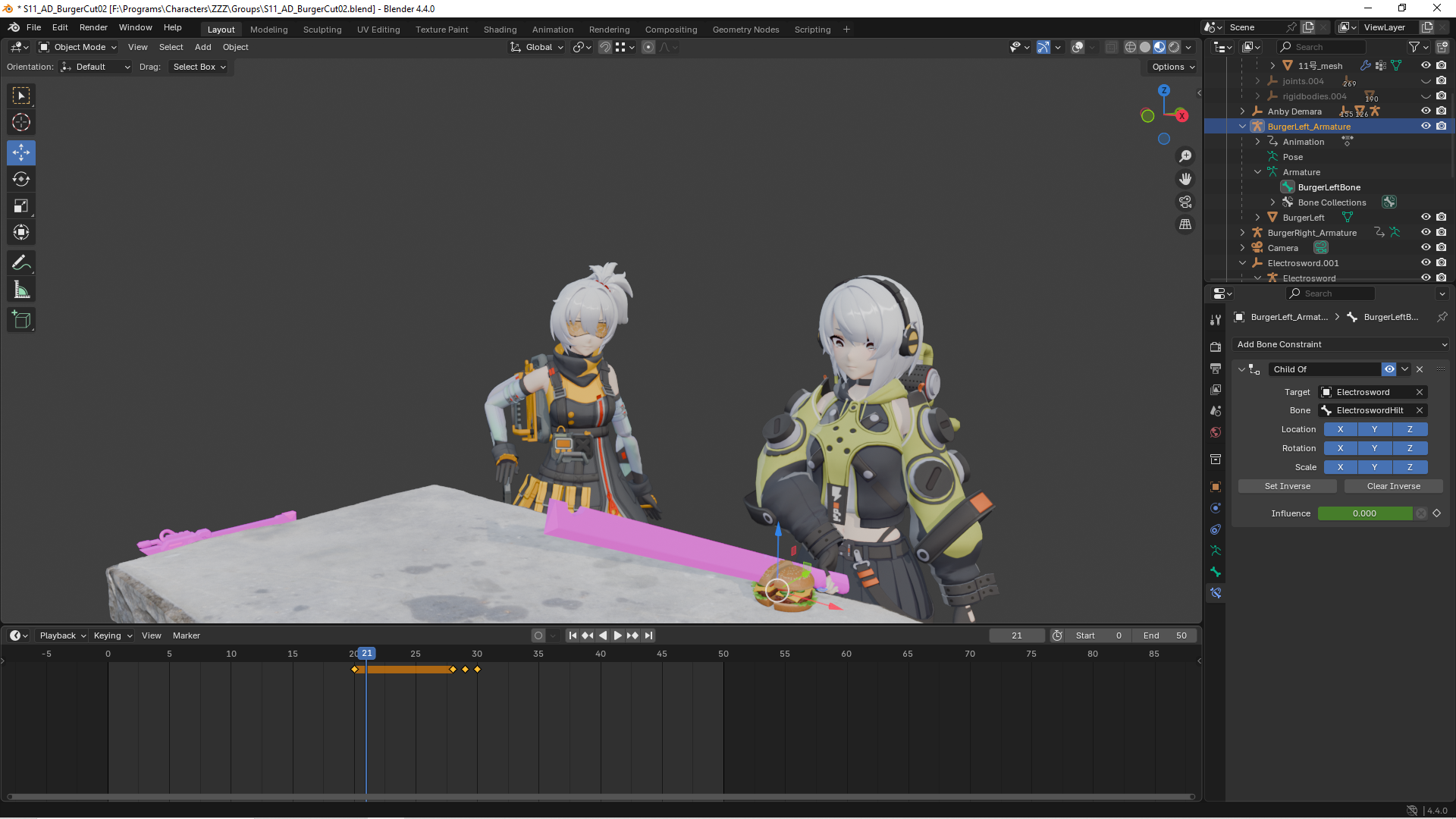Open the Select Box drag dropdown

[199, 67]
